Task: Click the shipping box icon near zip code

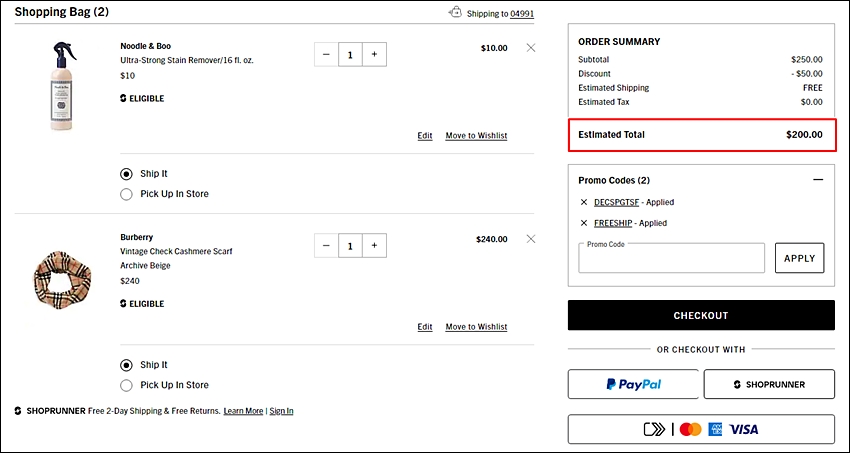Action: (455, 12)
